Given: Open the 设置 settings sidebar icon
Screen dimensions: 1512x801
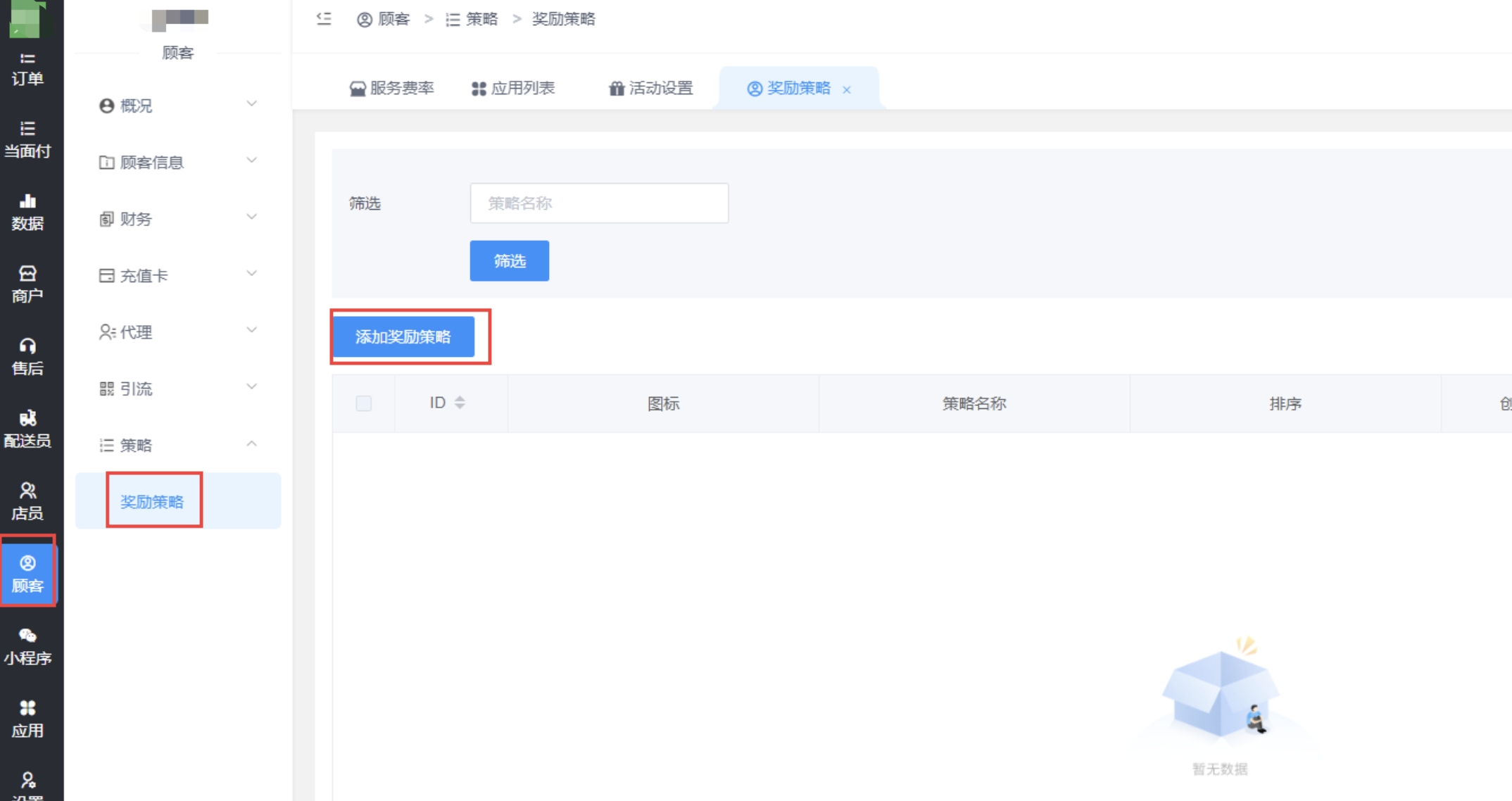Looking at the screenshot, I should (27, 787).
